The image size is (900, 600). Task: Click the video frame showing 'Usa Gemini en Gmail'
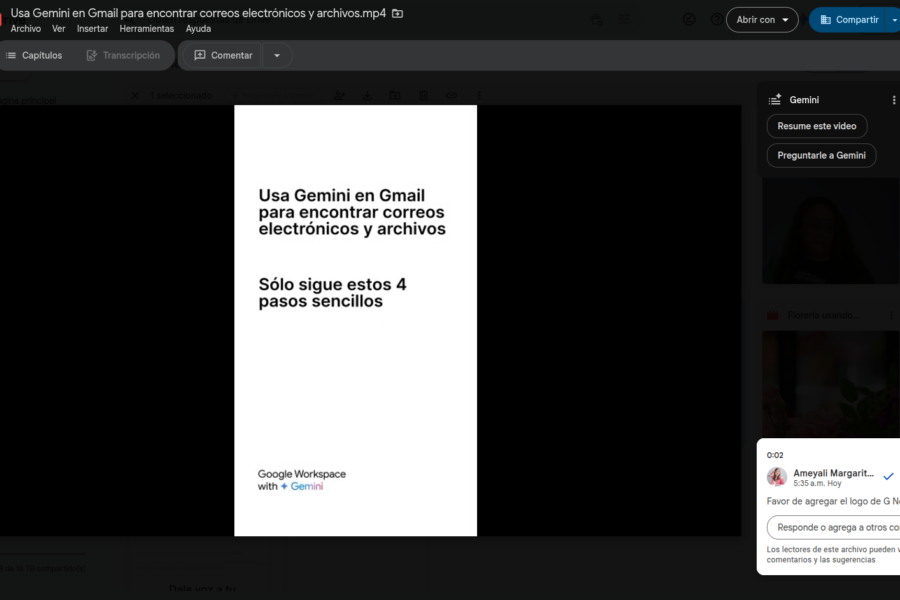pos(355,320)
